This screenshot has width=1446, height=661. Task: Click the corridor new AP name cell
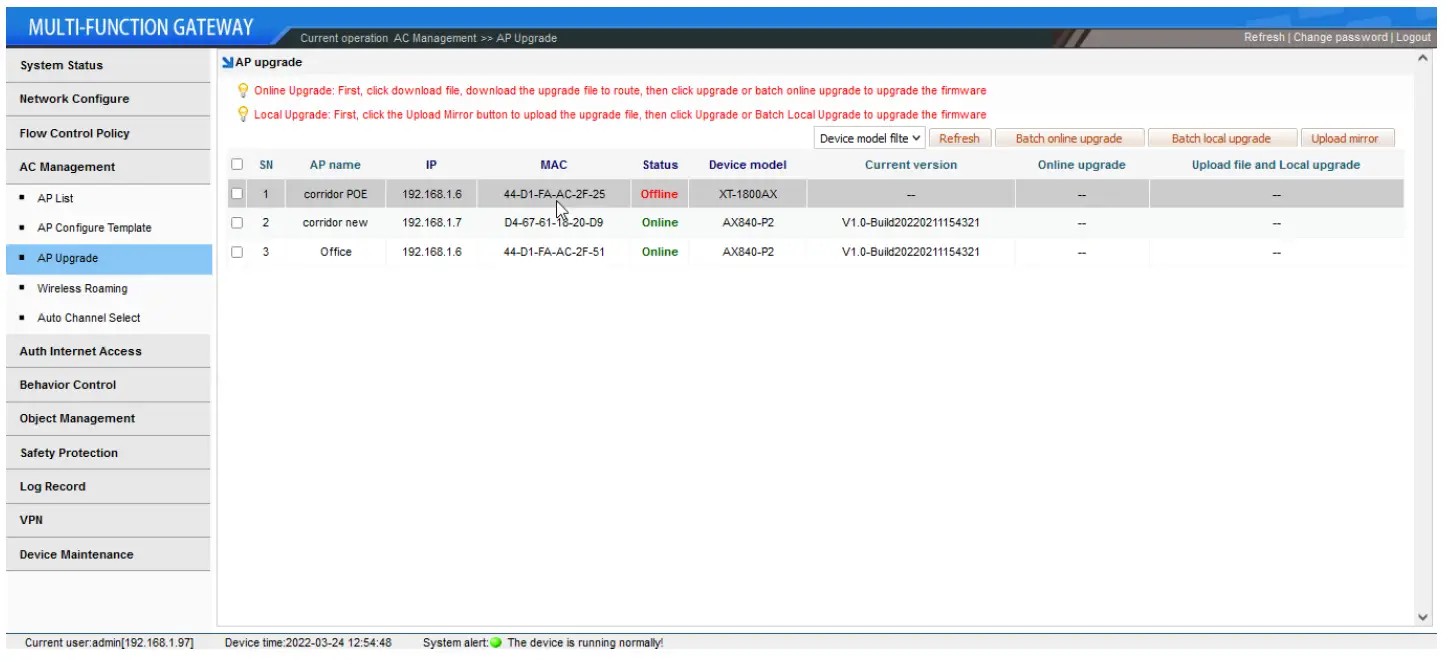(336, 222)
